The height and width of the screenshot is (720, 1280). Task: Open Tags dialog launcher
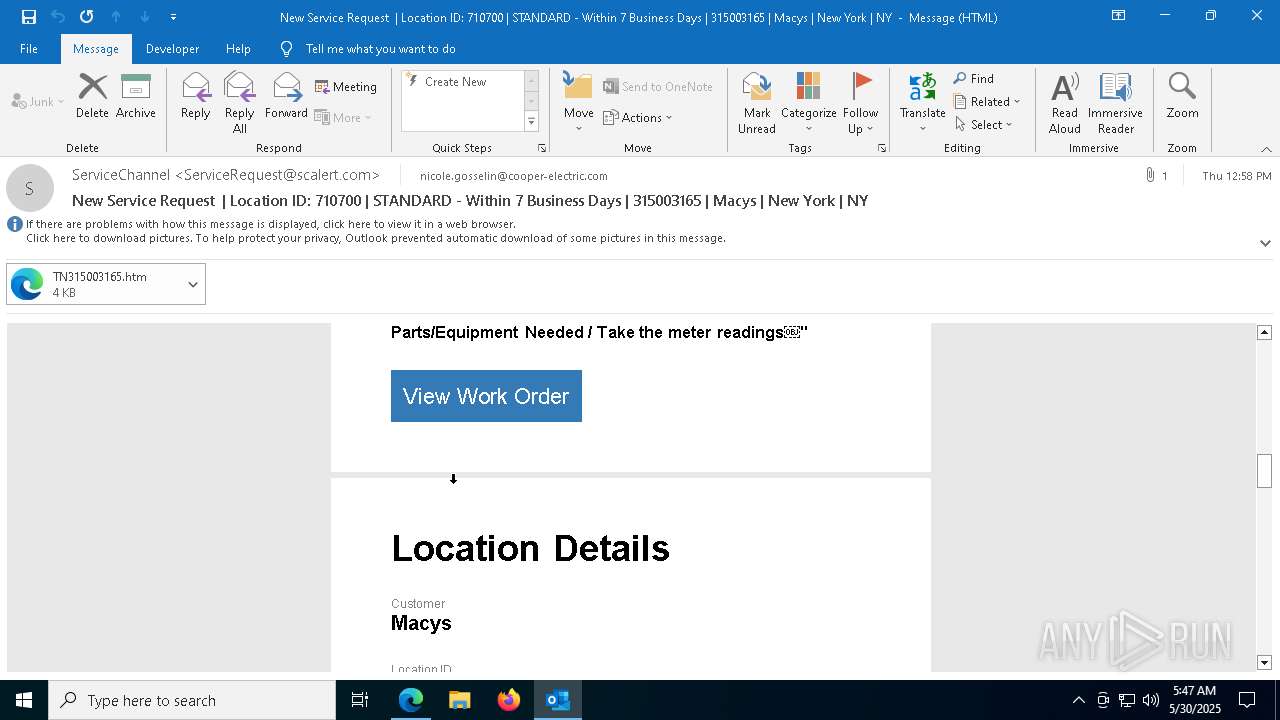pos(882,148)
